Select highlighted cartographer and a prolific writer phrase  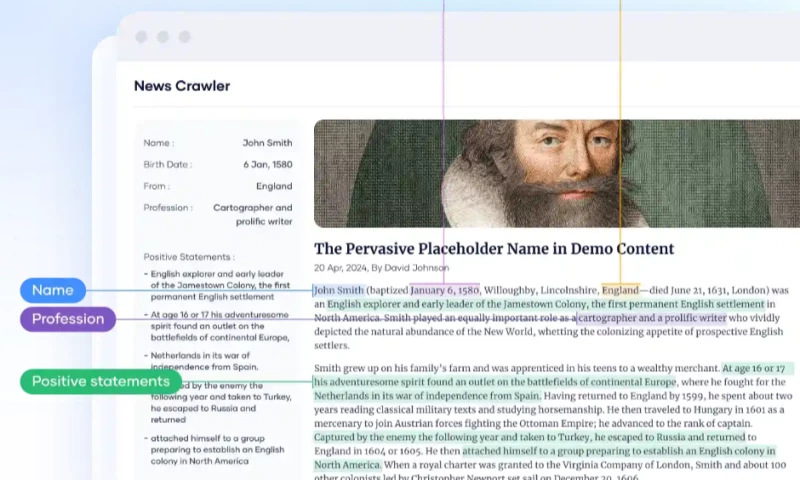(652, 318)
